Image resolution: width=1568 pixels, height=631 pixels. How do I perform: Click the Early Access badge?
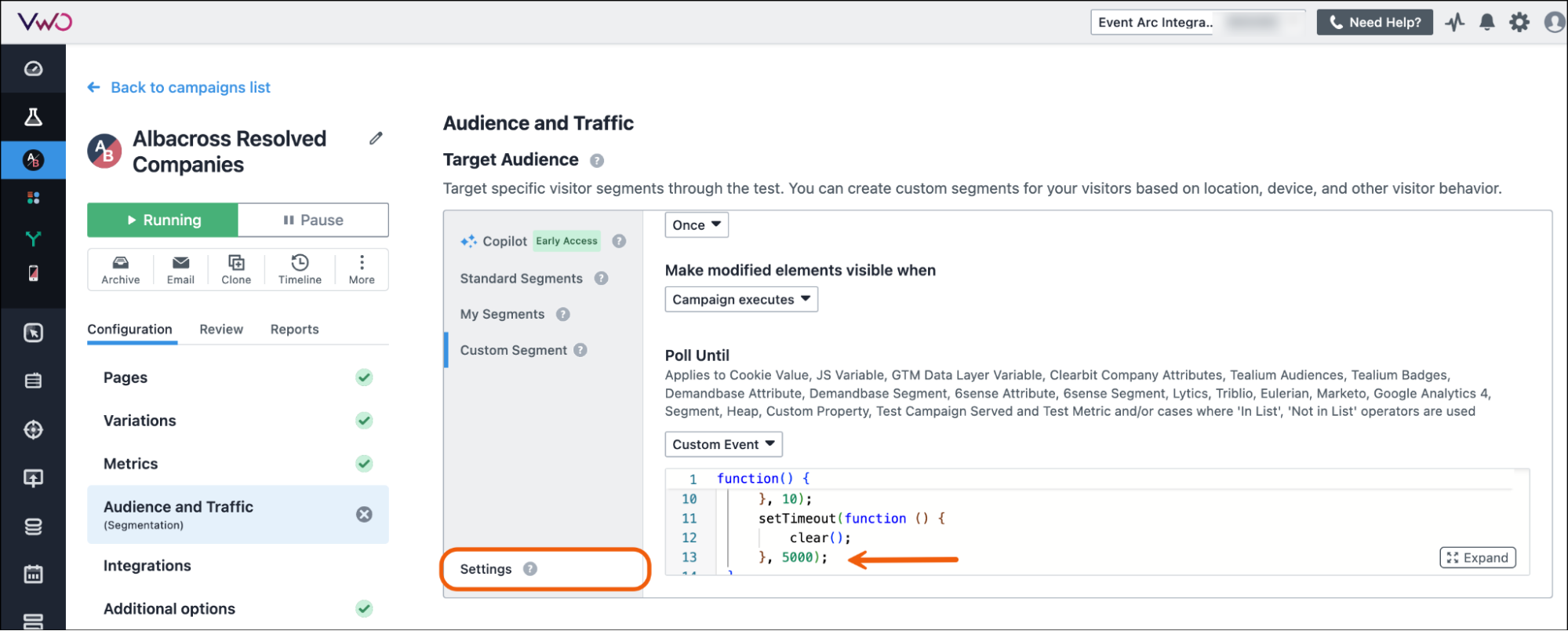point(566,241)
